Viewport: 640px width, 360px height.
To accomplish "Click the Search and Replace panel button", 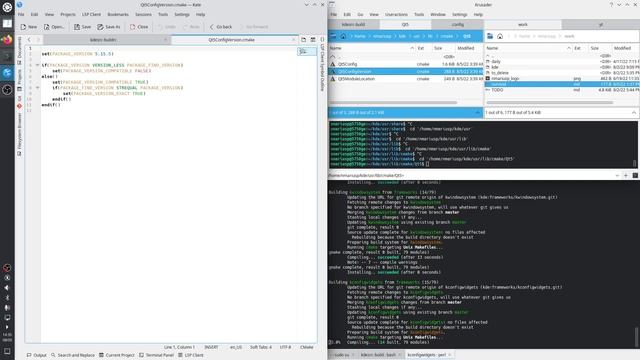I will pos(73,355).
